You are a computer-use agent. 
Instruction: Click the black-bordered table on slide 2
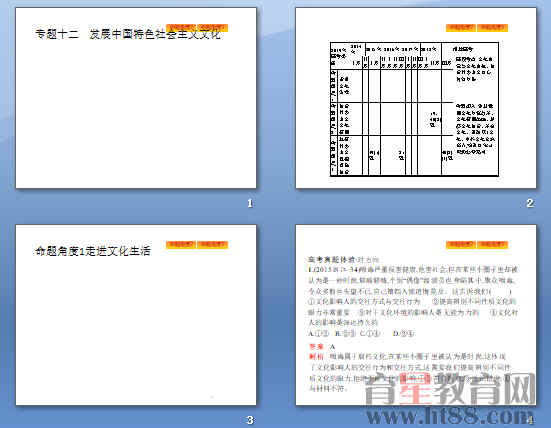pyautogui.click(x=414, y=109)
